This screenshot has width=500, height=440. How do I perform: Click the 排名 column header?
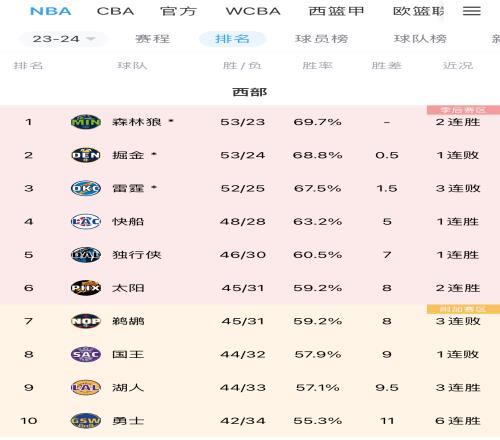(x=28, y=66)
